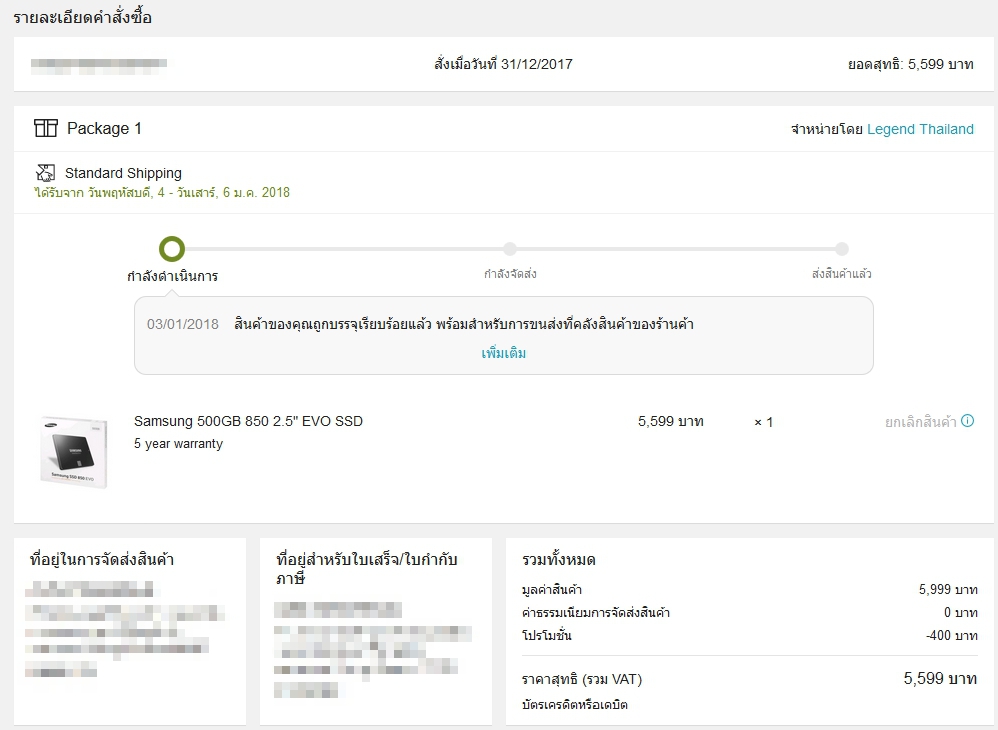Click the ยกเลิกสินค้า cancel item link
The height and width of the screenshot is (730, 998).
tap(921, 422)
